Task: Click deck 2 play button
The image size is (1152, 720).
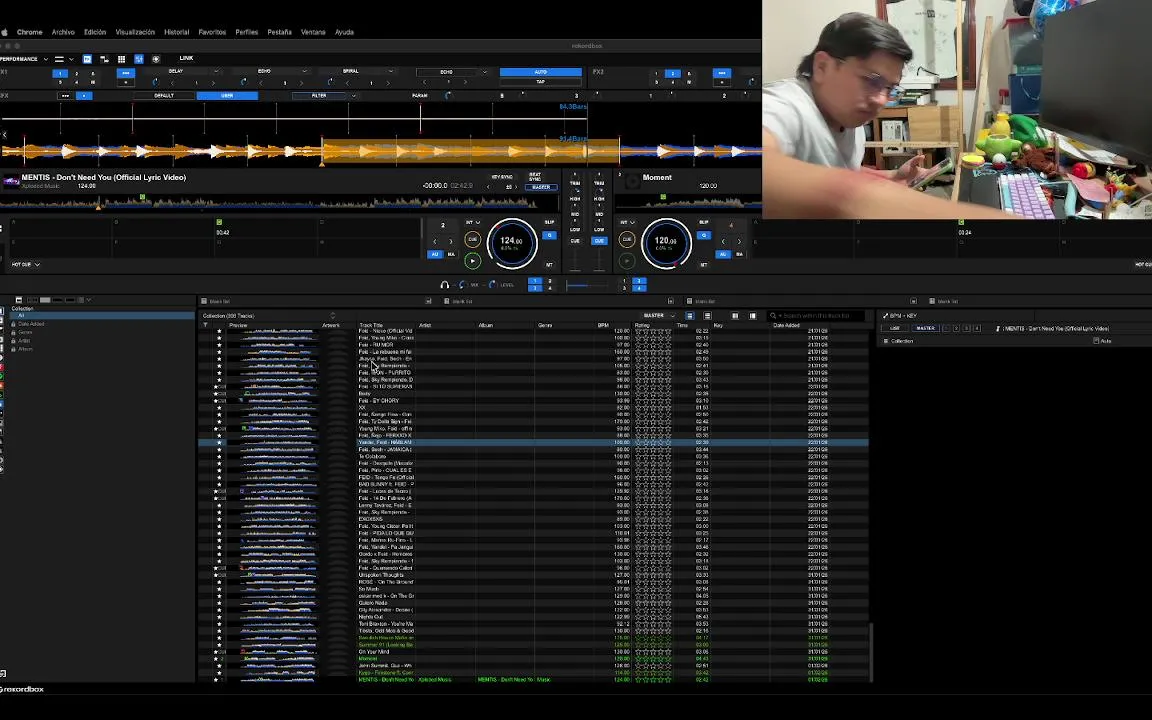Action: coord(627,260)
